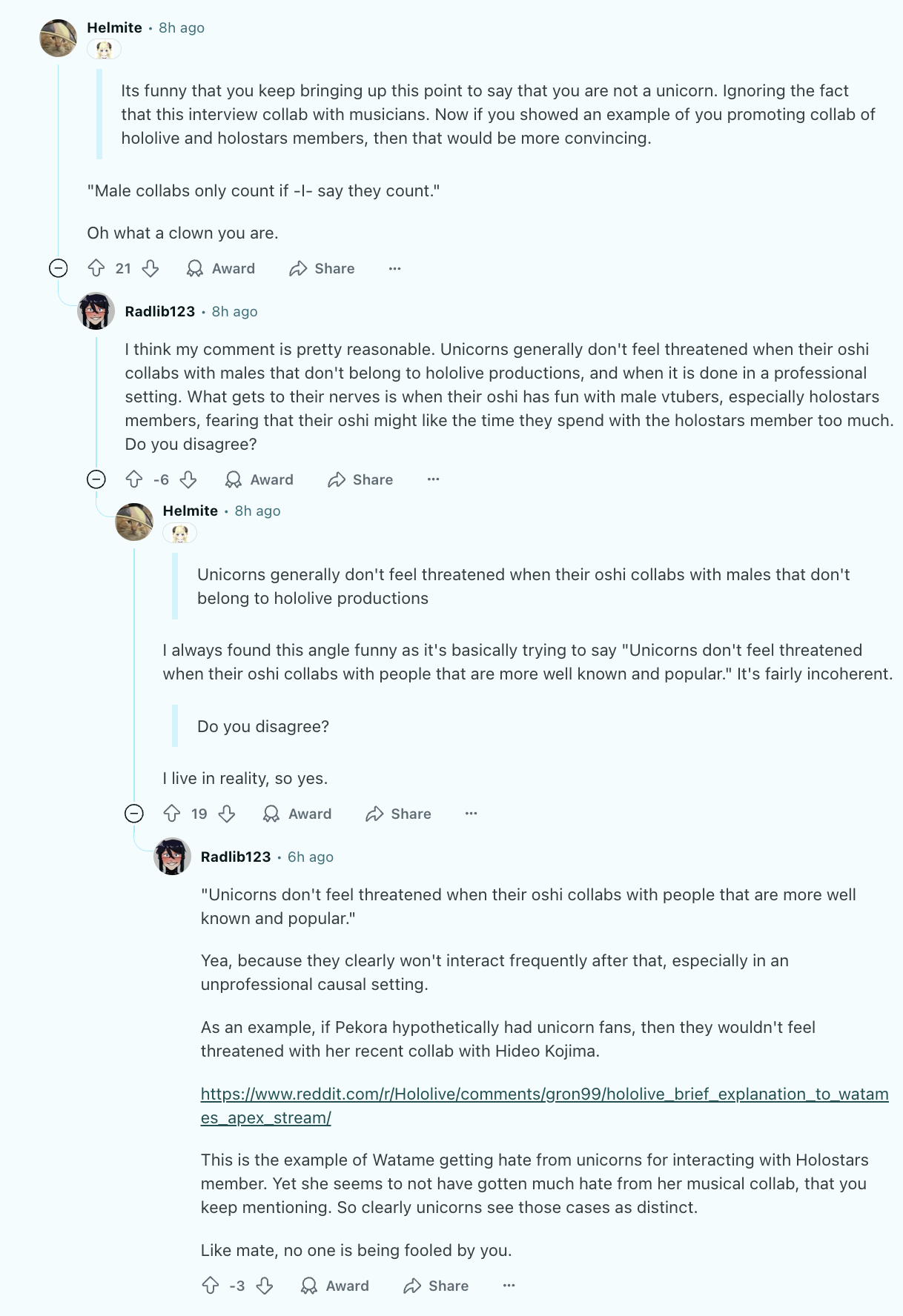Downvote Radlib123's comment scored -3
Screen dimensions: 903x1316
(265, 1286)
